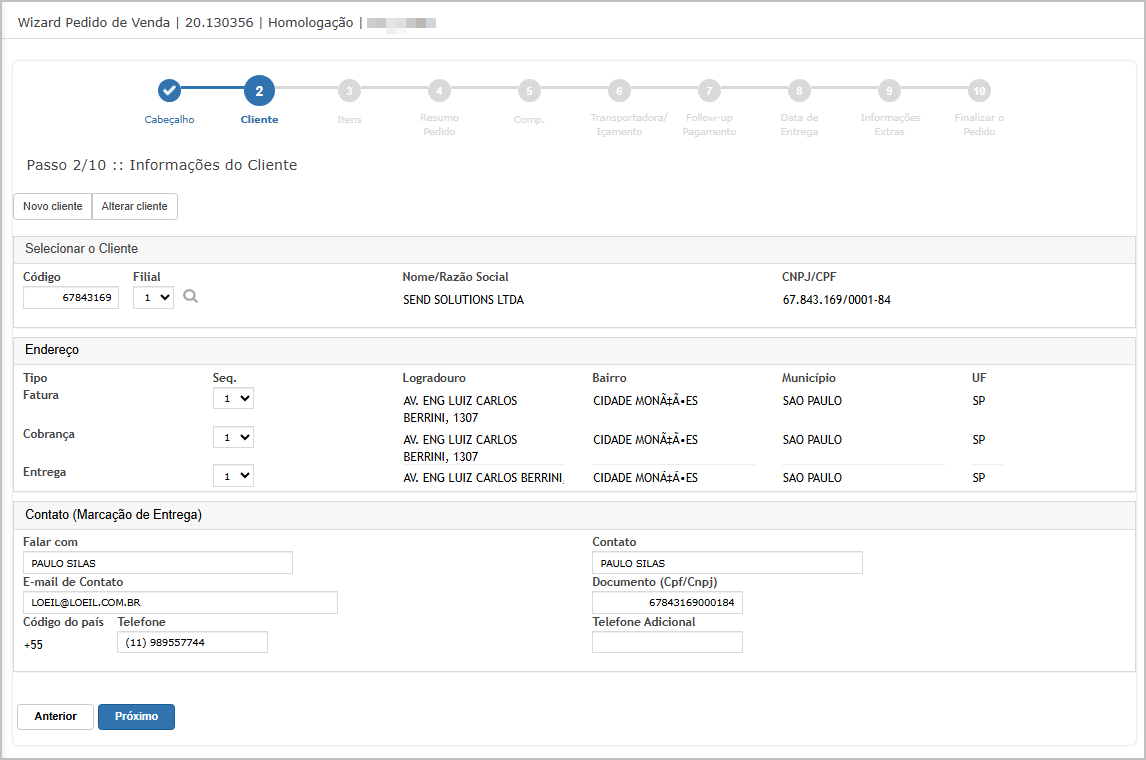Viewport: 1146px width, 760px height.
Task: Go to step 3 Itens circle
Action: pyautogui.click(x=349, y=91)
